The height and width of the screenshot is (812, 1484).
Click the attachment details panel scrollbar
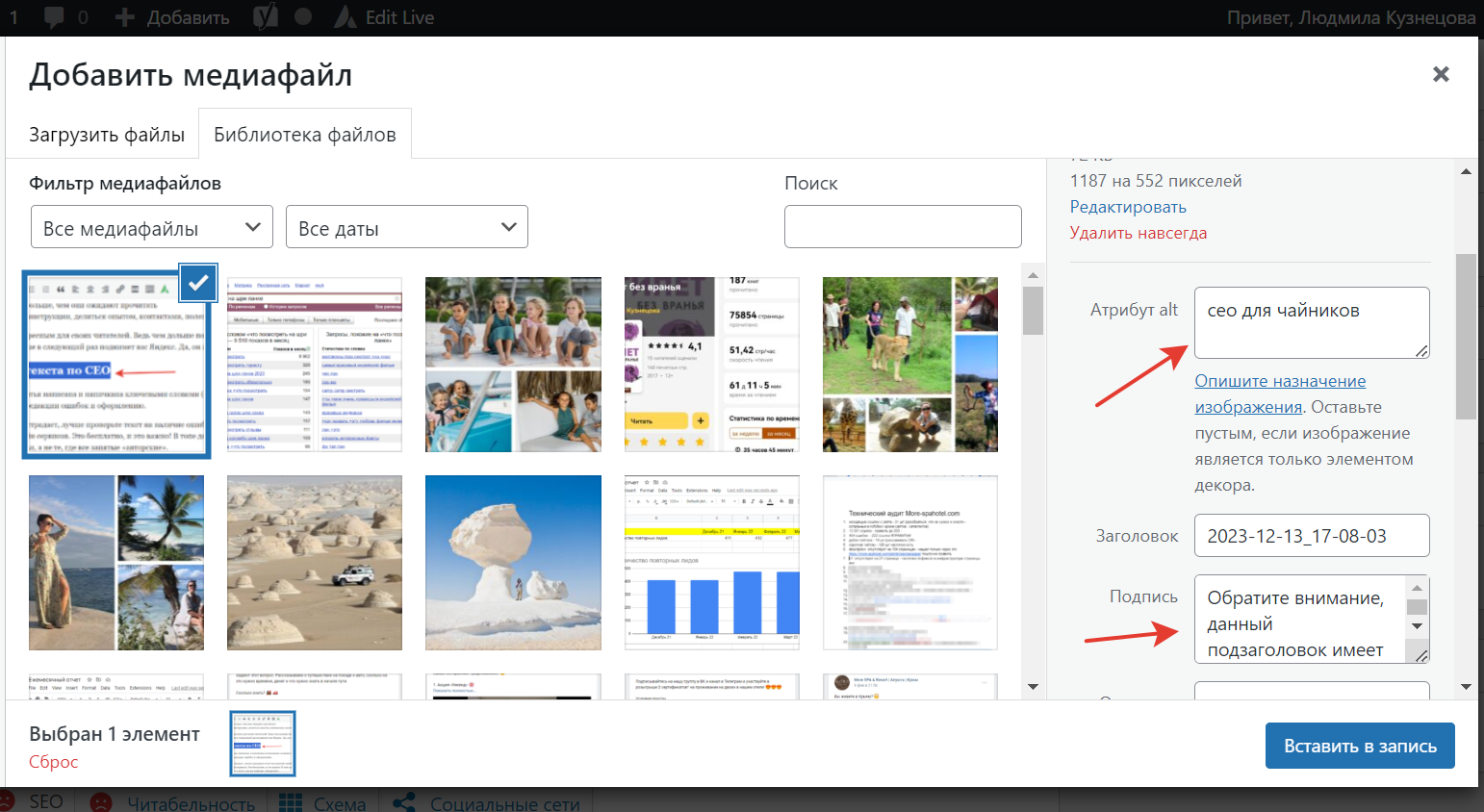coord(1466,337)
